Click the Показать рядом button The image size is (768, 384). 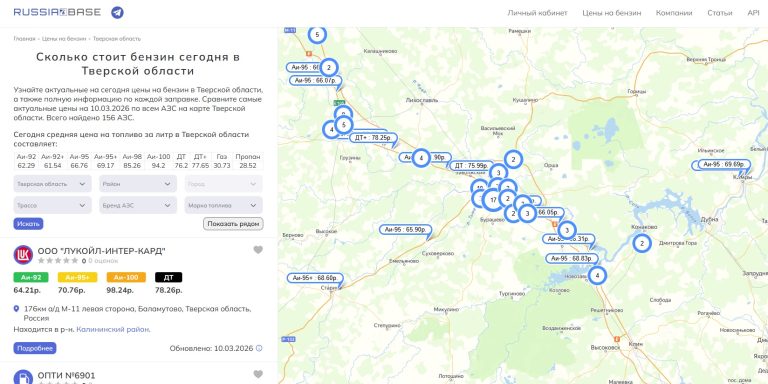tap(233, 224)
